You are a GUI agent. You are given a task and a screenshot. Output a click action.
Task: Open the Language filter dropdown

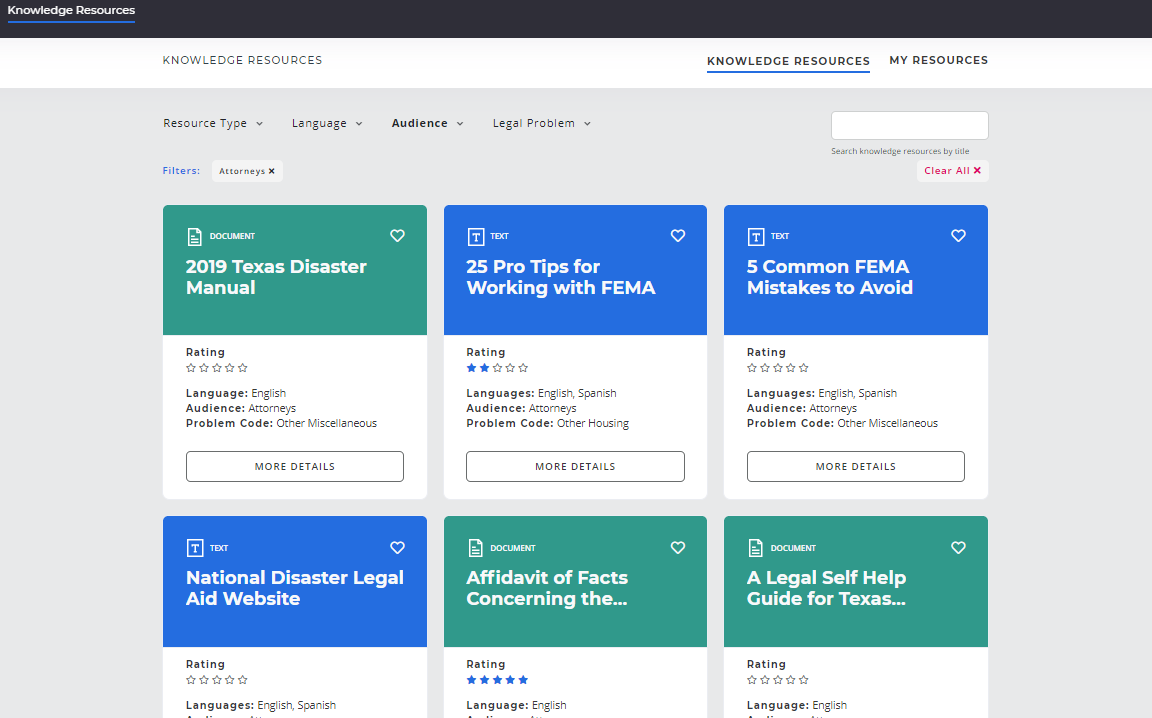point(327,123)
